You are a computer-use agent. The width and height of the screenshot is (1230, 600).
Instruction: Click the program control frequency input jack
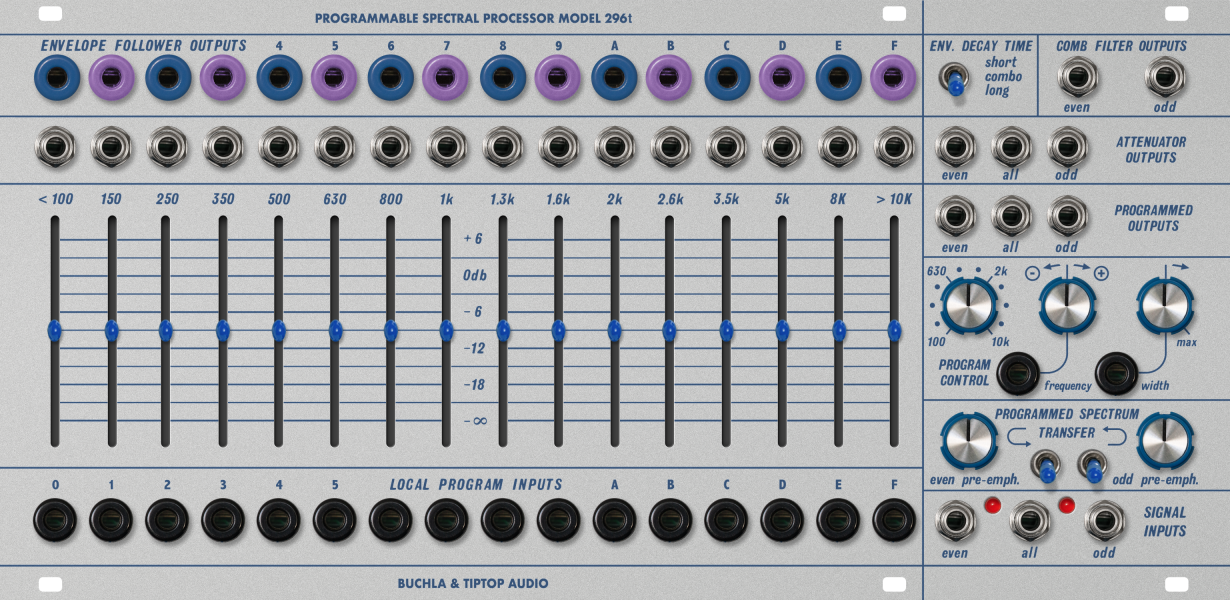[1019, 374]
